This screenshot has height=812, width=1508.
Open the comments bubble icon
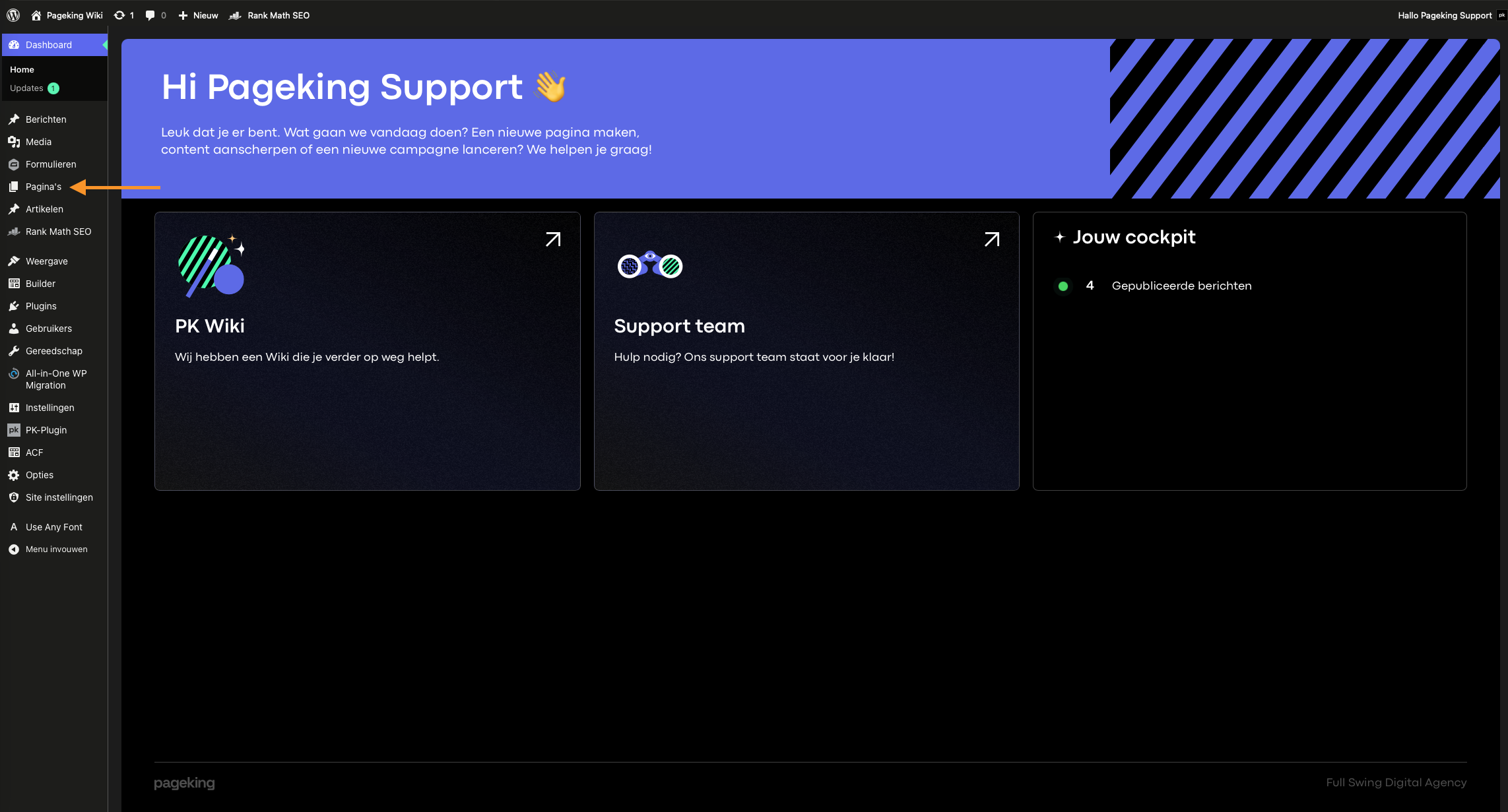(x=150, y=15)
